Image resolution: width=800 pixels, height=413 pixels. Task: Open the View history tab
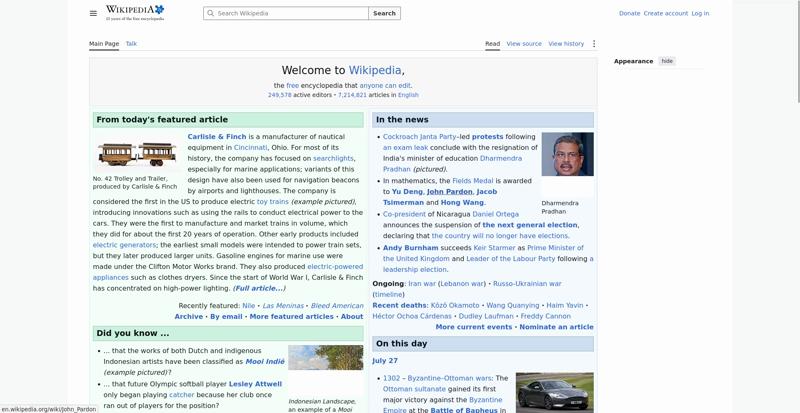[x=566, y=44]
